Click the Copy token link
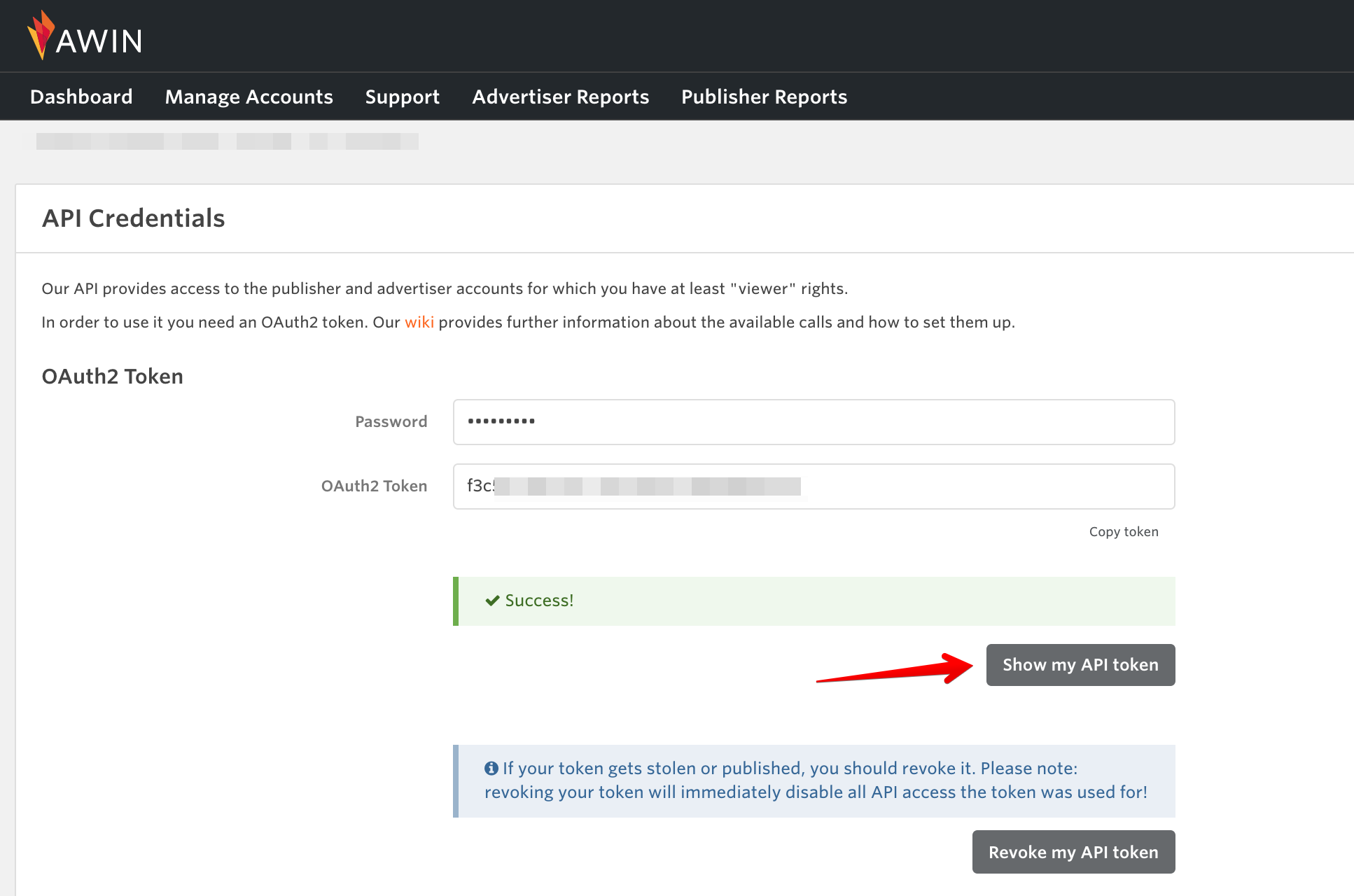The height and width of the screenshot is (896, 1354). (1123, 531)
